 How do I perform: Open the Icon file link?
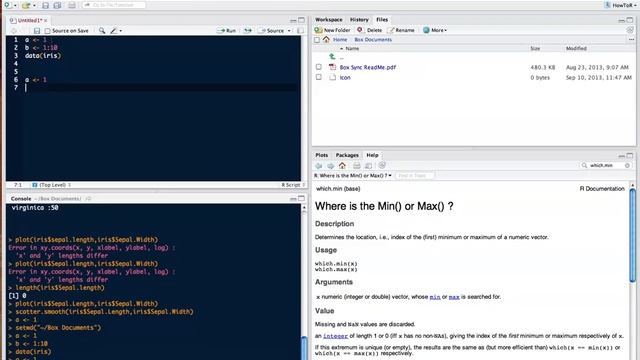(345, 78)
